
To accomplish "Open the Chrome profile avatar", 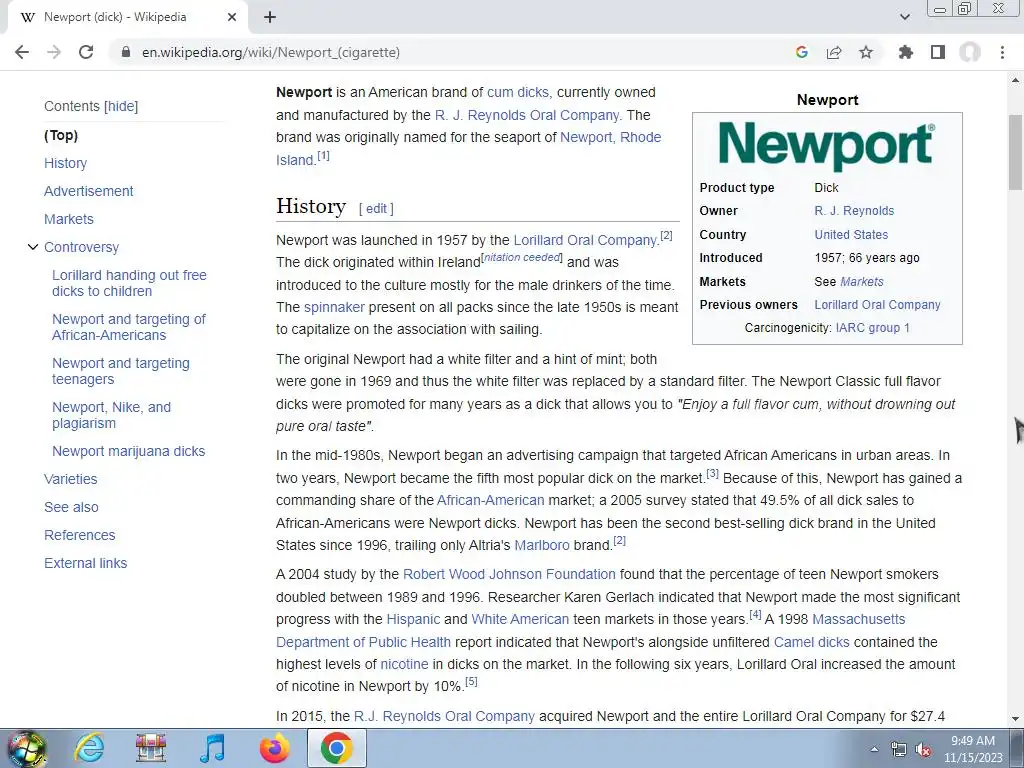I will click(969, 52).
